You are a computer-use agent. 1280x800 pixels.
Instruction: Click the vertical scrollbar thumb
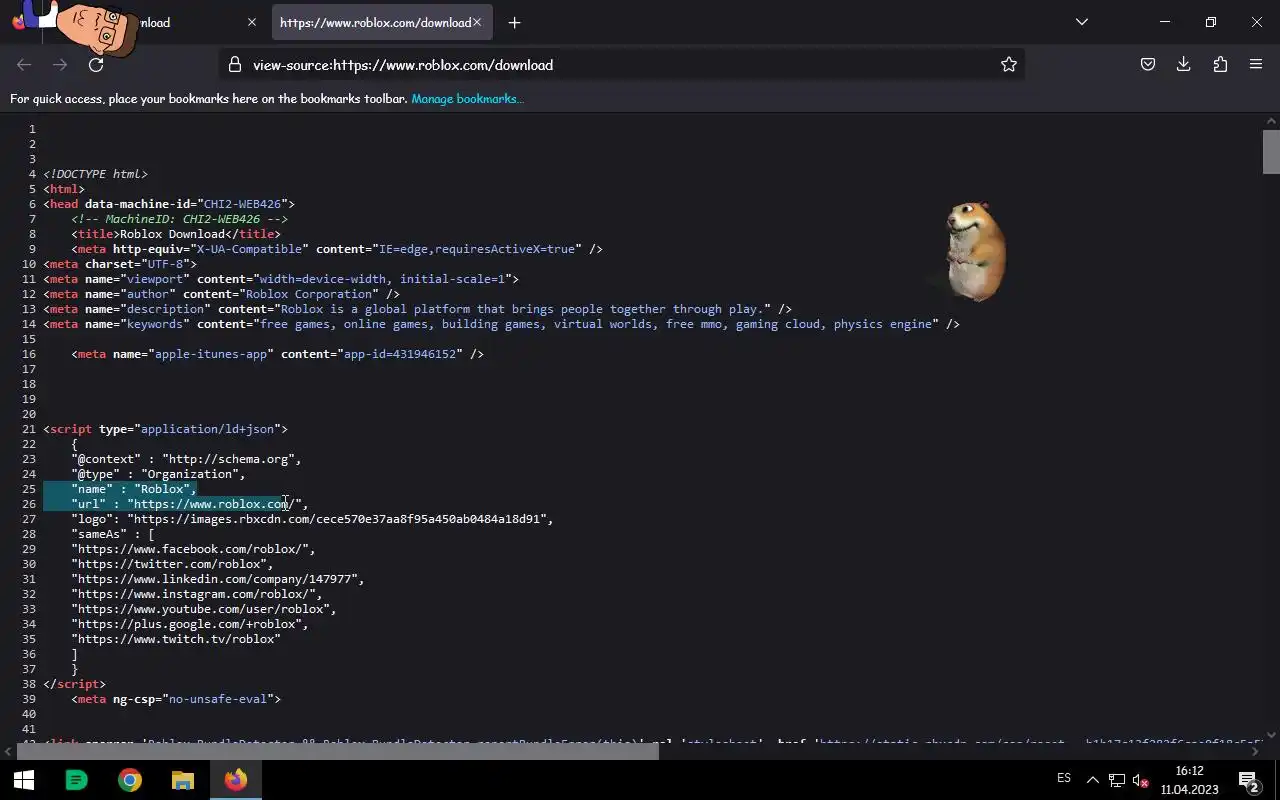click(x=1271, y=151)
